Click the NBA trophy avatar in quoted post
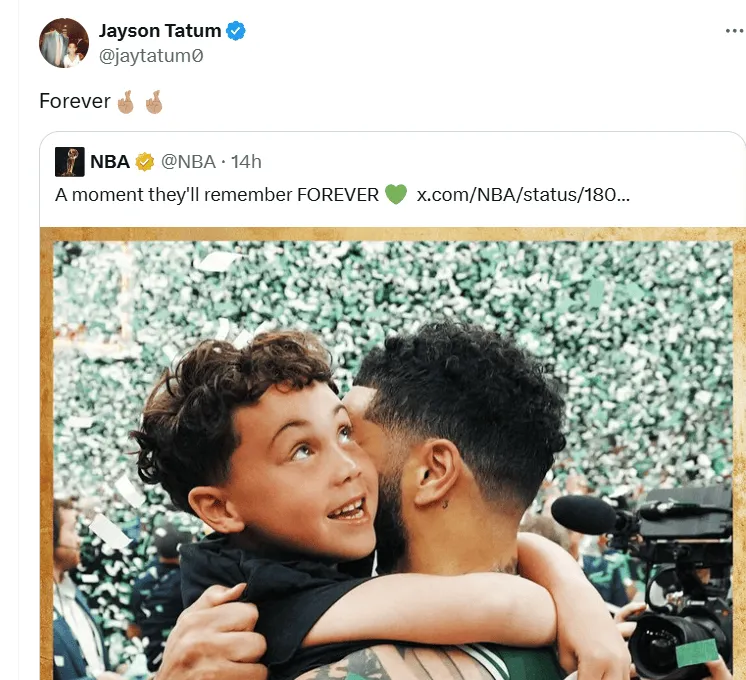The height and width of the screenshot is (680, 746). coord(70,162)
